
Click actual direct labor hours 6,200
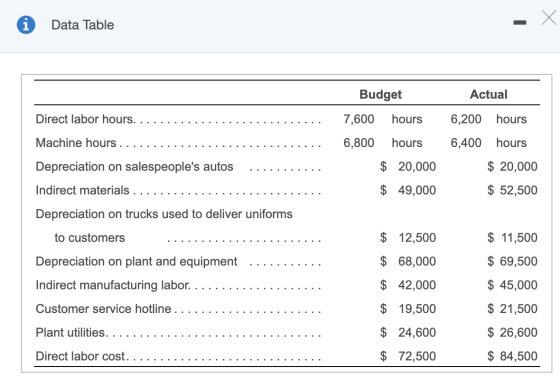[x=466, y=119]
